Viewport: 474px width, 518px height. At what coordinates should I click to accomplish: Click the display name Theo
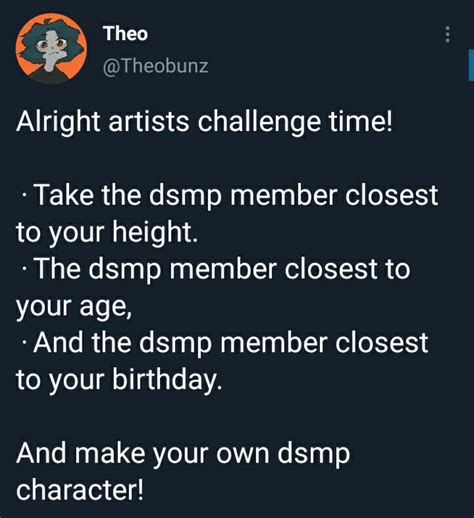(x=125, y=34)
